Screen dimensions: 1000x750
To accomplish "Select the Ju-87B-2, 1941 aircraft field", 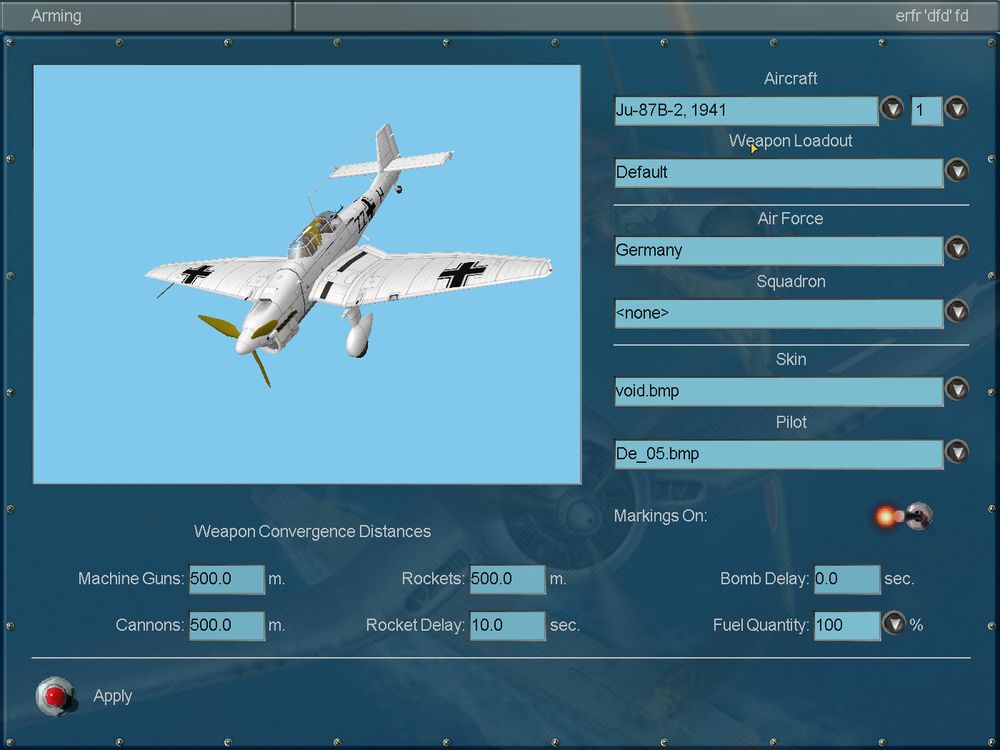I will point(746,111).
